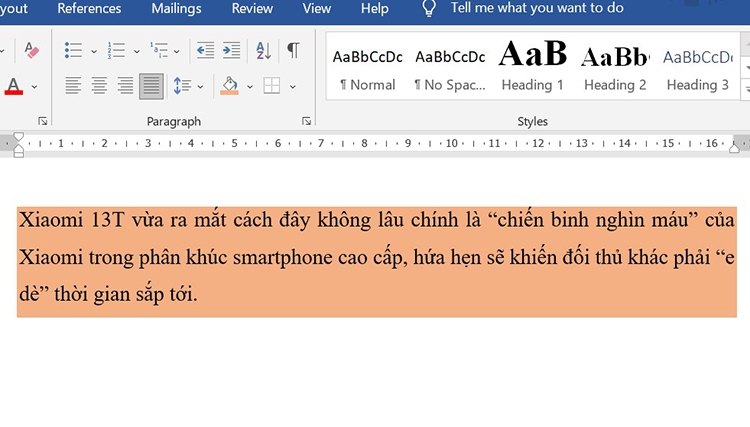
Task: Align text right
Action: (125, 86)
